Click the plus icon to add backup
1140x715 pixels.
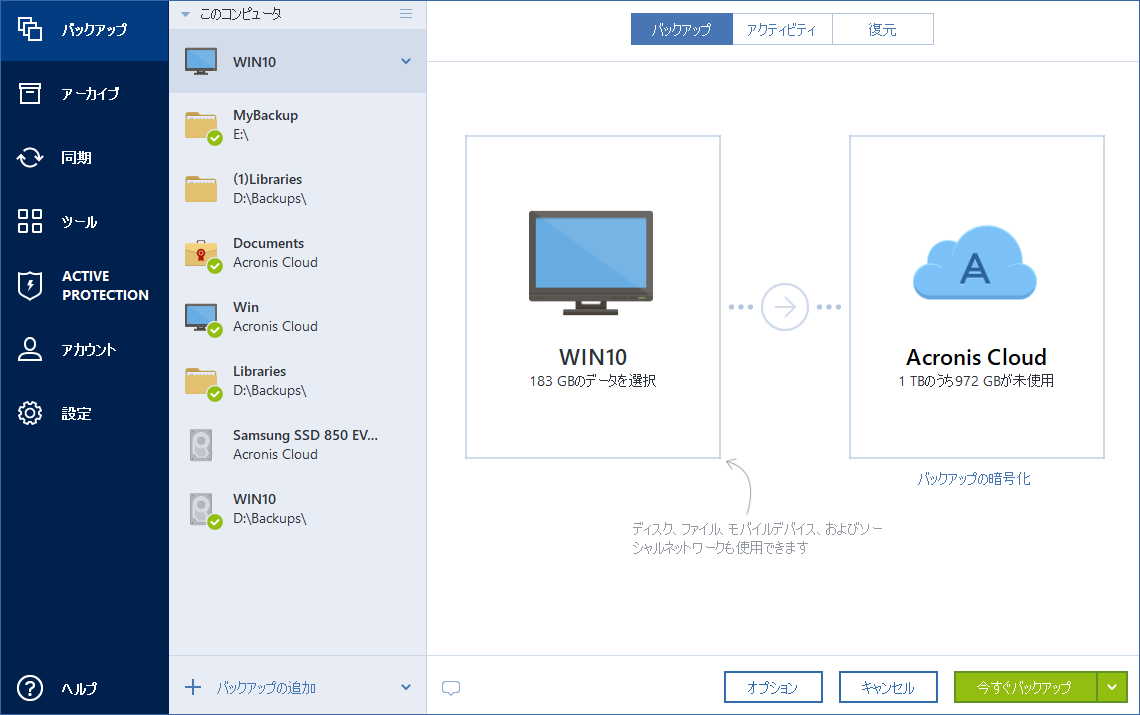(193, 687)
